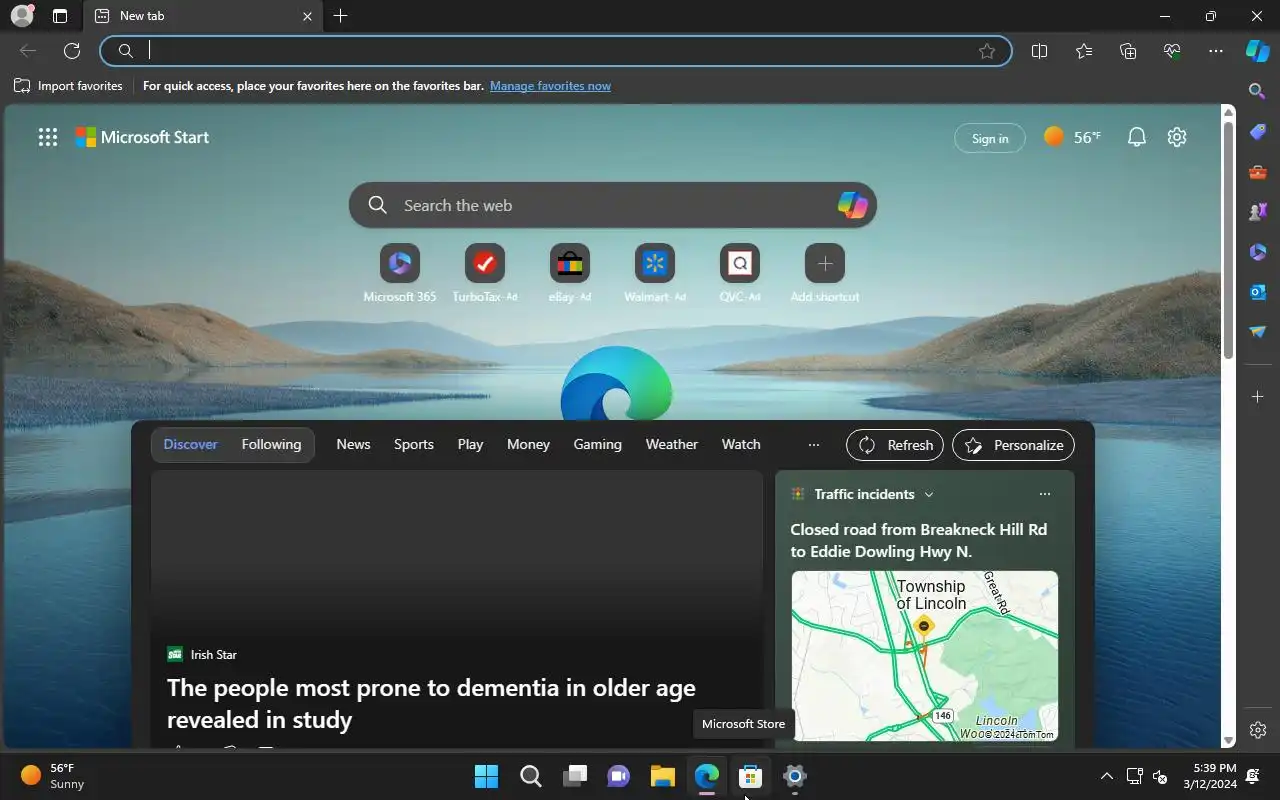Screen dimensions: 1280x800
Task: Open Settings and more ellipsis
Action: [x=1216, y=51]
